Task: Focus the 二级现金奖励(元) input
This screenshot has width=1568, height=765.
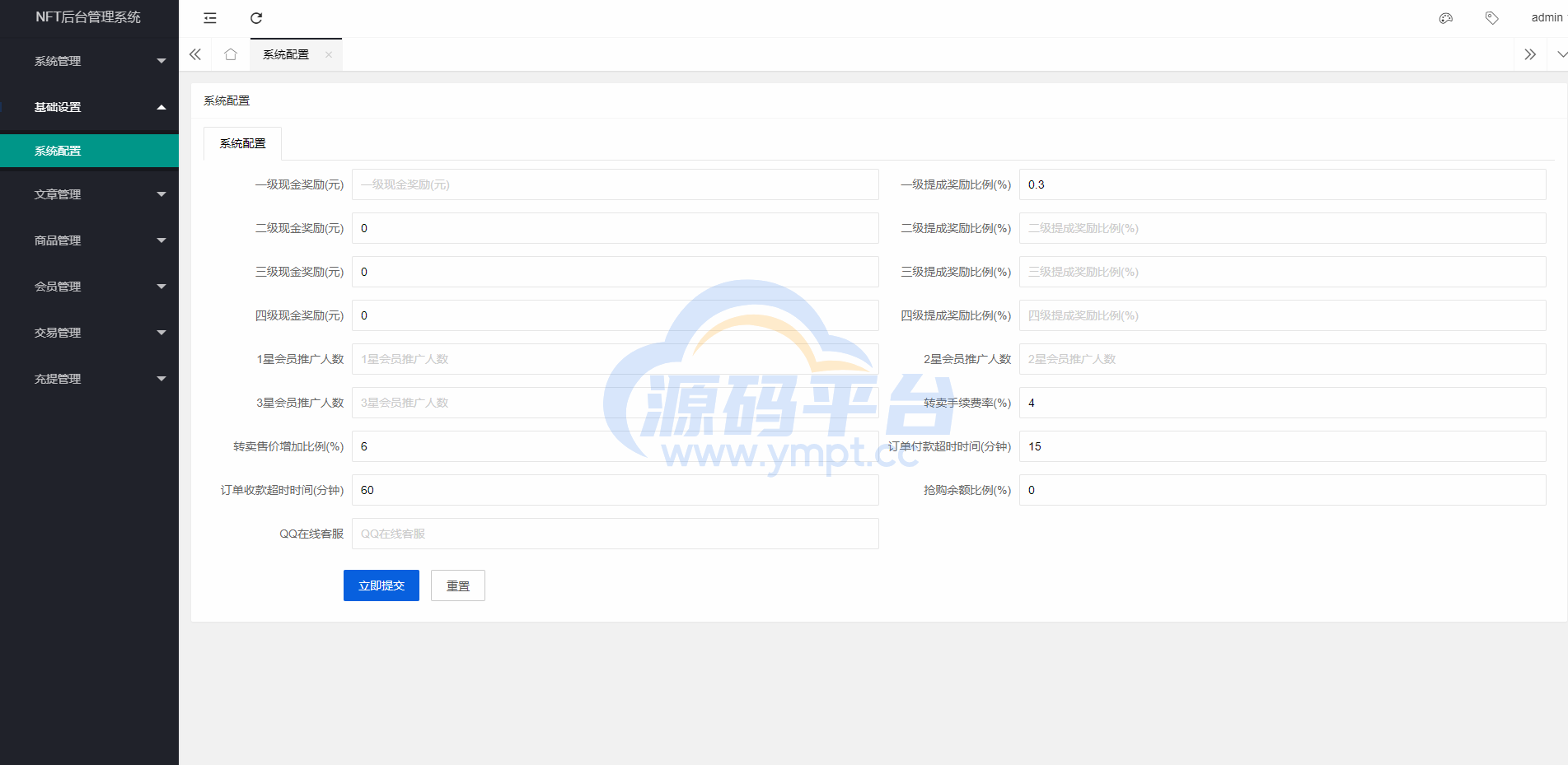Action: click(615, 228)
